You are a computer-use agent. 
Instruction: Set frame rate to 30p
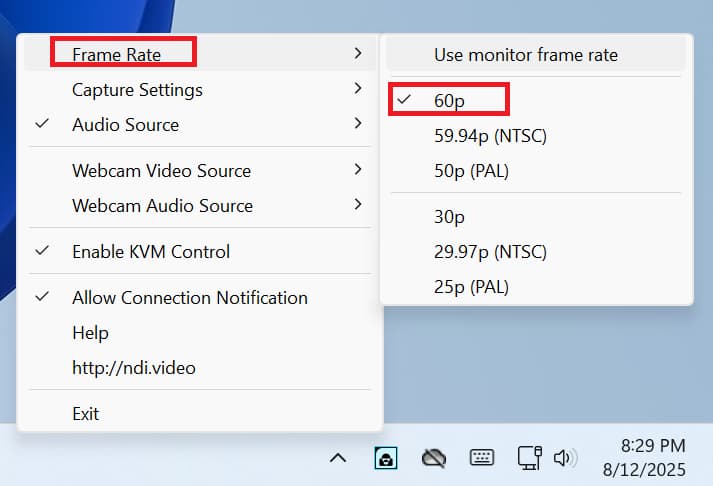pos(450,217)
